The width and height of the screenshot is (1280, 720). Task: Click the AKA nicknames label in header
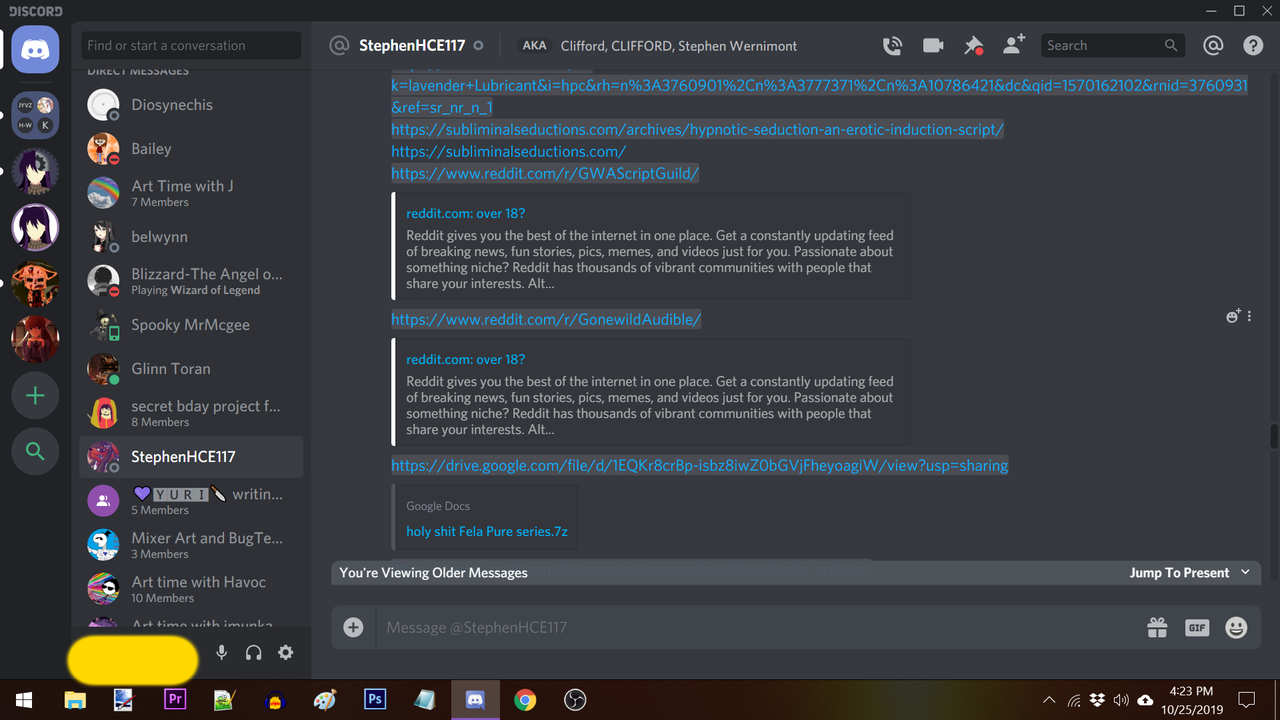(x=534, y=45)
